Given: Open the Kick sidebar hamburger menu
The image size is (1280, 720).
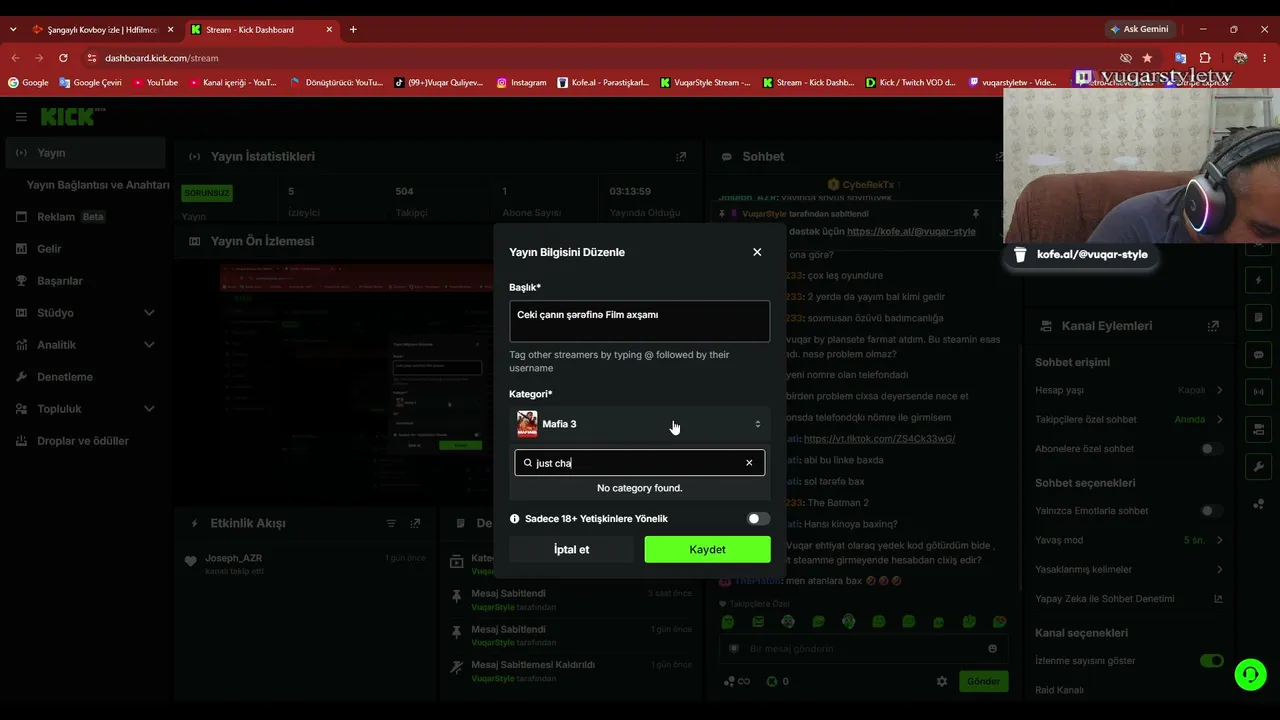Looking at the screenshot, I should 21,117.
